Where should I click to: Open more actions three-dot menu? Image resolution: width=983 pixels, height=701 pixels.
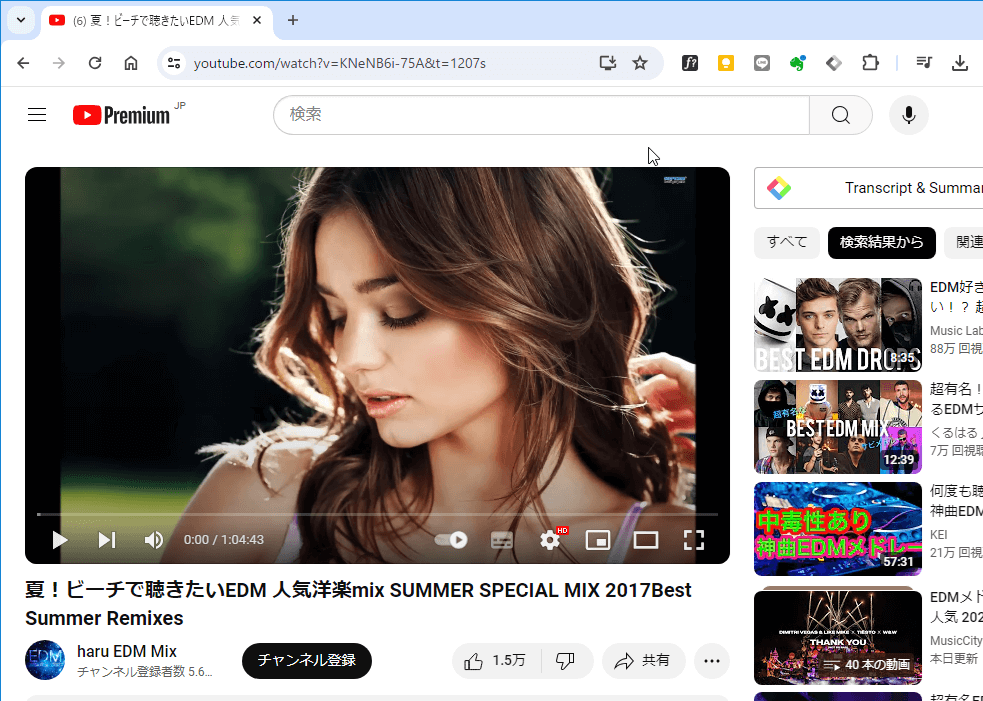711,661
